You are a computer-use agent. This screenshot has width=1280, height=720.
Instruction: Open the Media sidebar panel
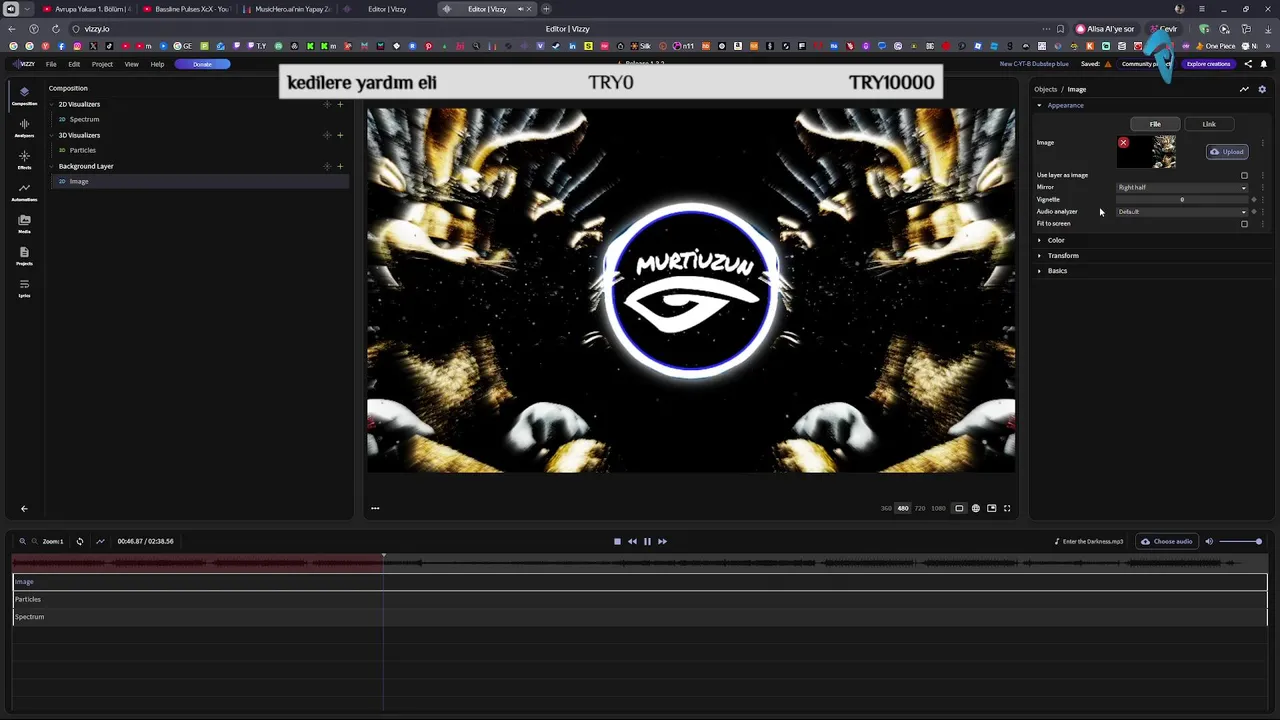point(24,223)
